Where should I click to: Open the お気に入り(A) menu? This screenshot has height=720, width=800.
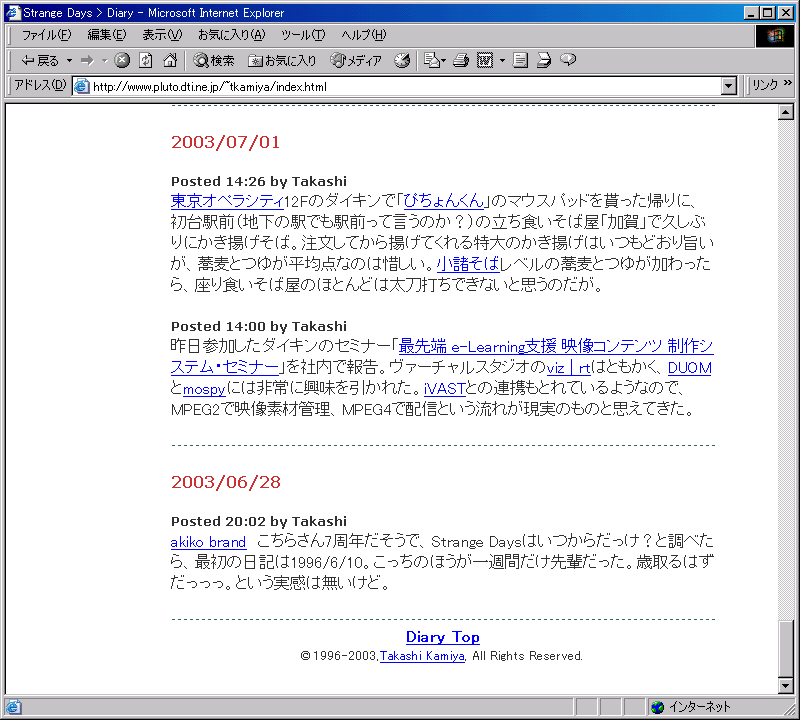click(x=232, y=35)
